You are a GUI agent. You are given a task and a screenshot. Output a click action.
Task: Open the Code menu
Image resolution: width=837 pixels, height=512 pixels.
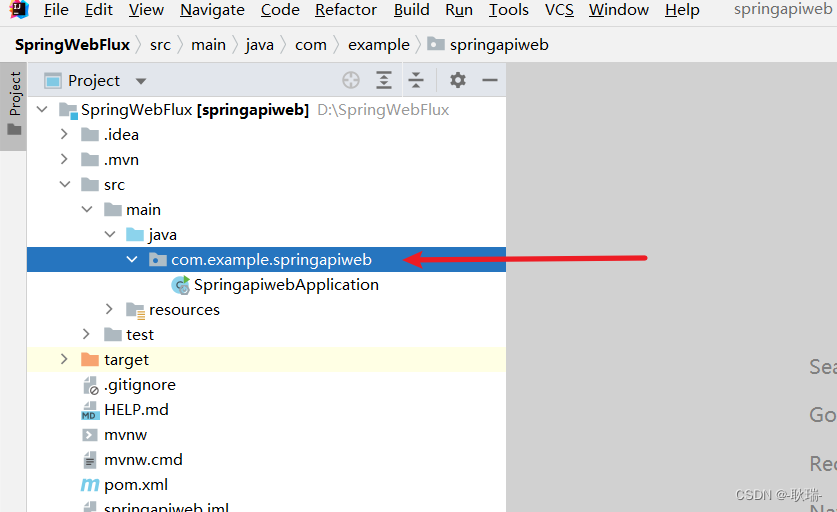tap(280, 10)
